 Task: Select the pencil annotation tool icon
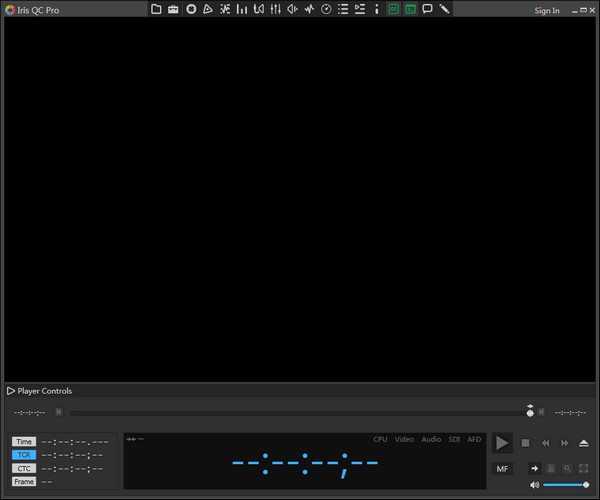pyautogui.click(x=444, y=9)
